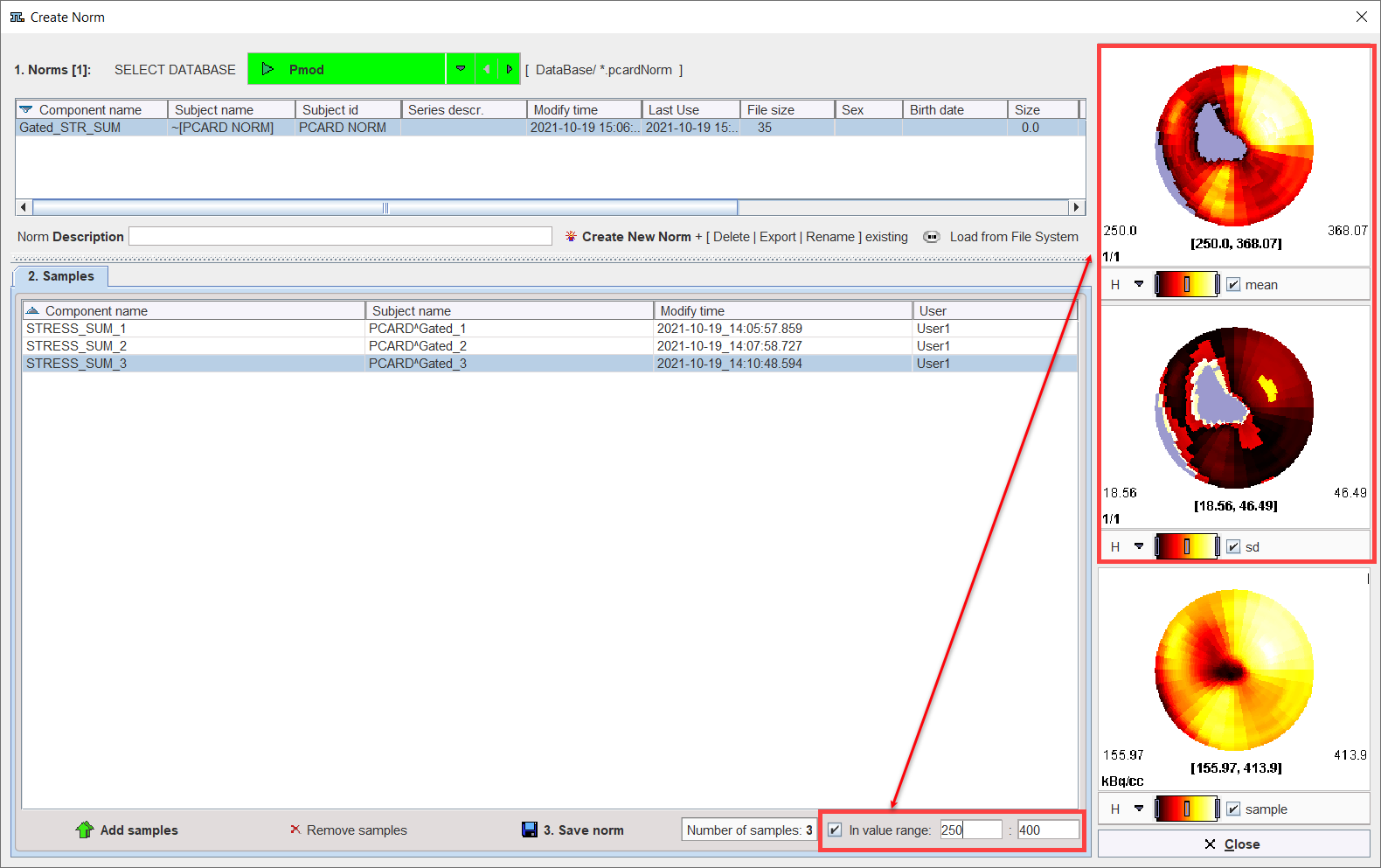Click the Rename existing norm link
This screenshot has height=868, width=1381.
[830, 237]
